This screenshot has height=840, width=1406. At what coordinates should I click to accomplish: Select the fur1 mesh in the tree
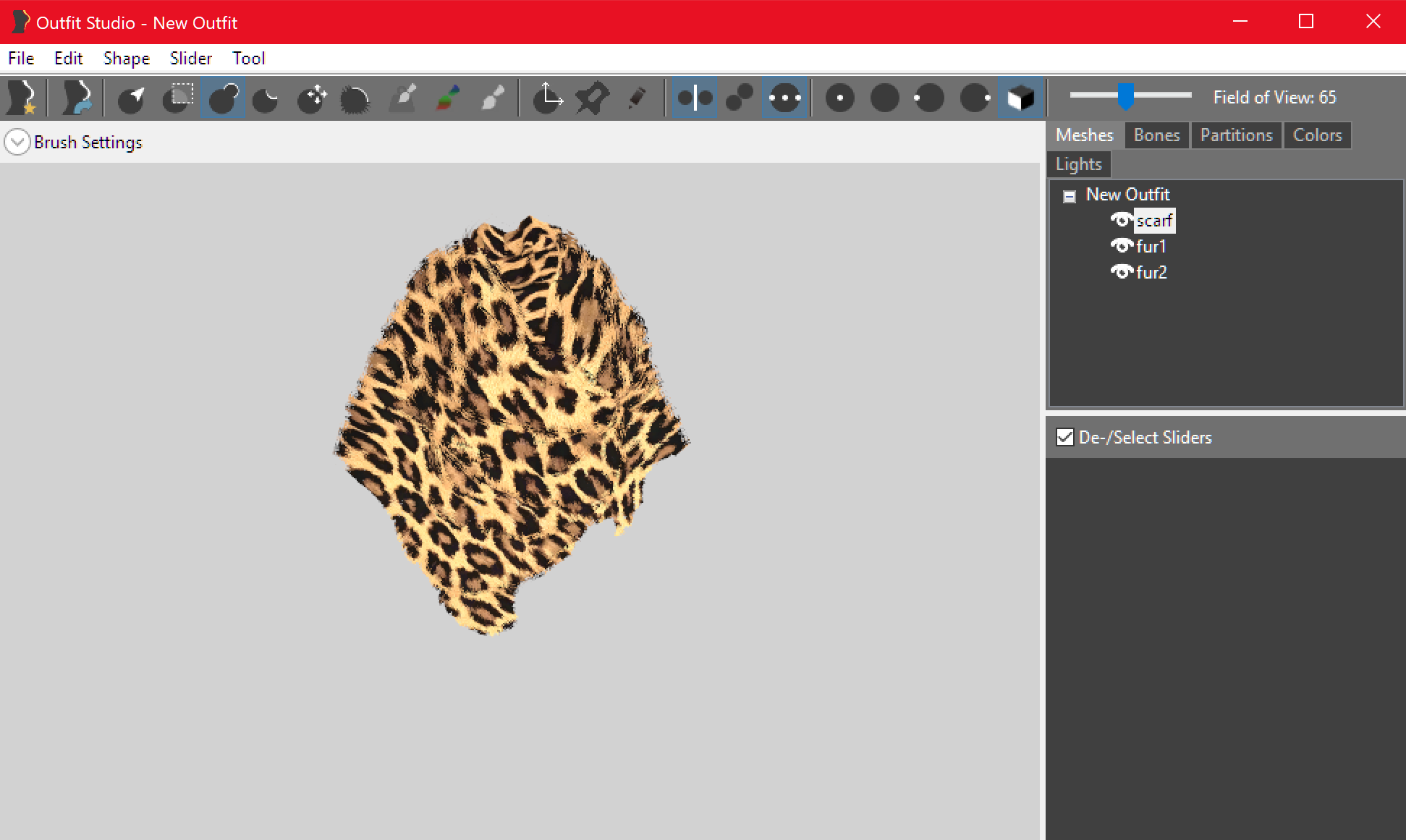tap(1151, 247)
